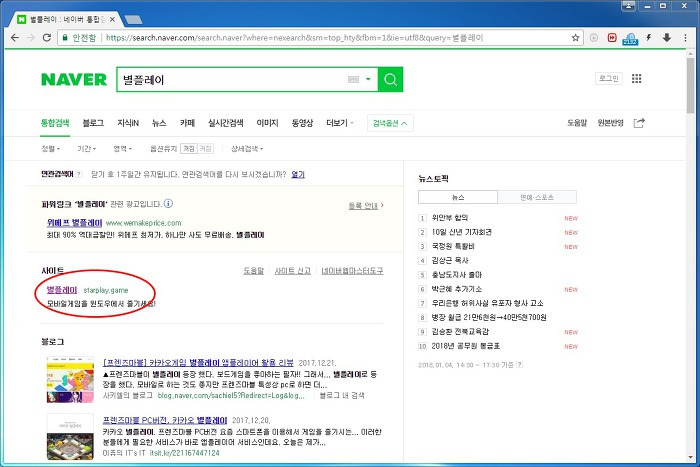Expand the search box autocomplete arrow
This screenshot has height=467, width=700.
point(368,79)
